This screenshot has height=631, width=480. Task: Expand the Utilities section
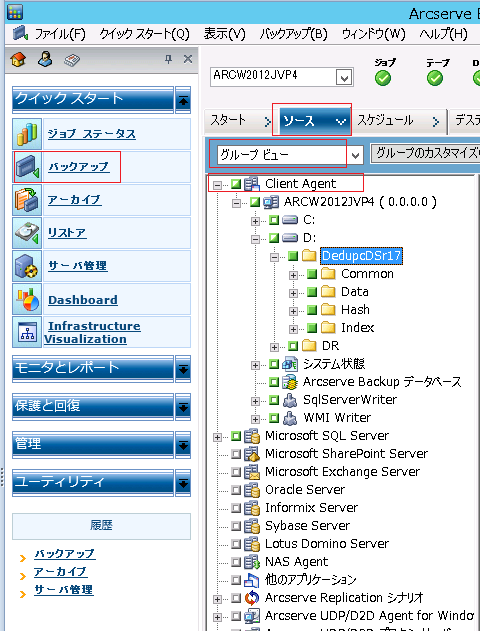coord(183,483)
